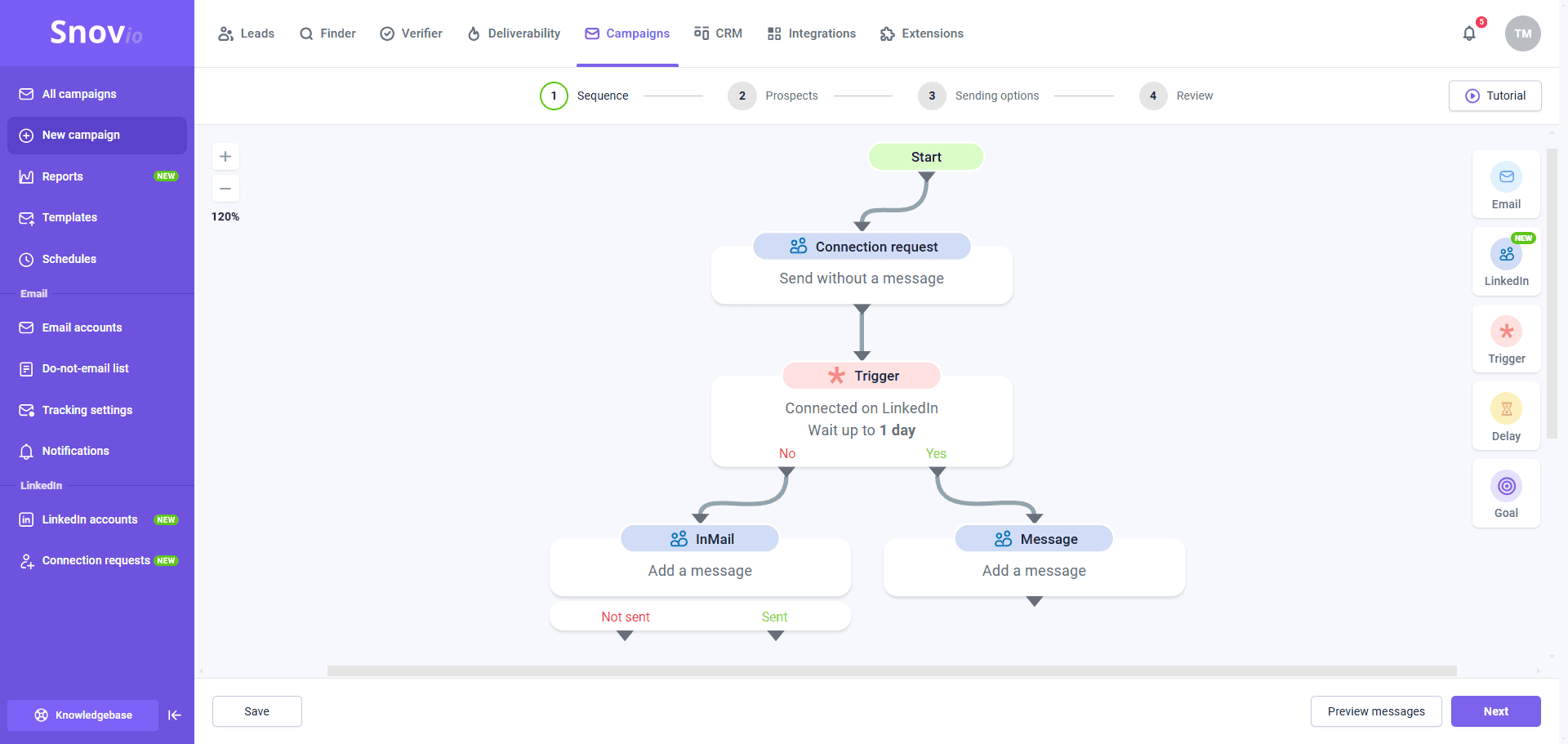Add a Delay element from the panel
This screenshot has width=1568, height=744.
point(1506,417)
